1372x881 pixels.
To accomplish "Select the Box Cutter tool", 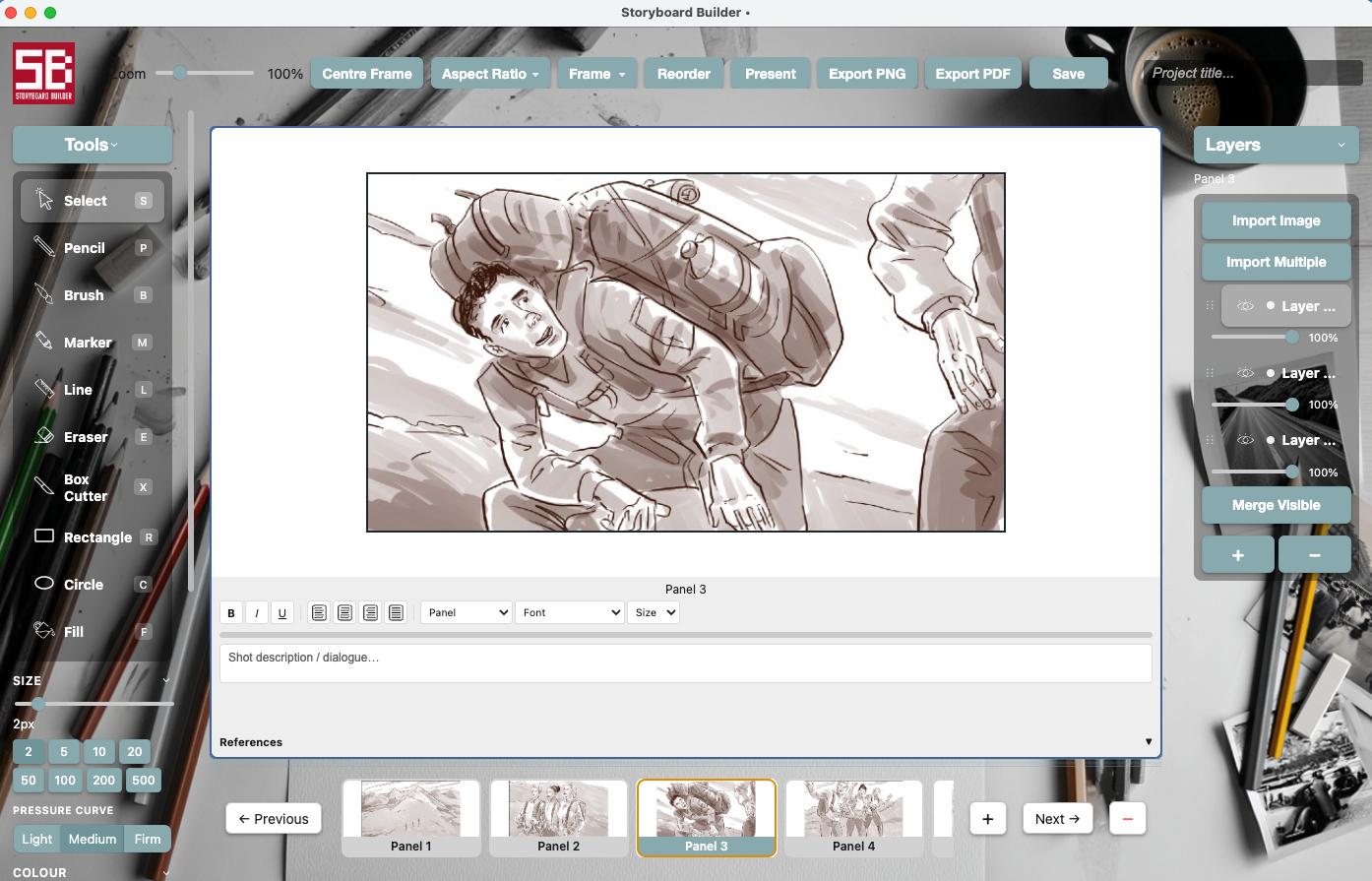I will pyautogui.click(x=84, y=486).
